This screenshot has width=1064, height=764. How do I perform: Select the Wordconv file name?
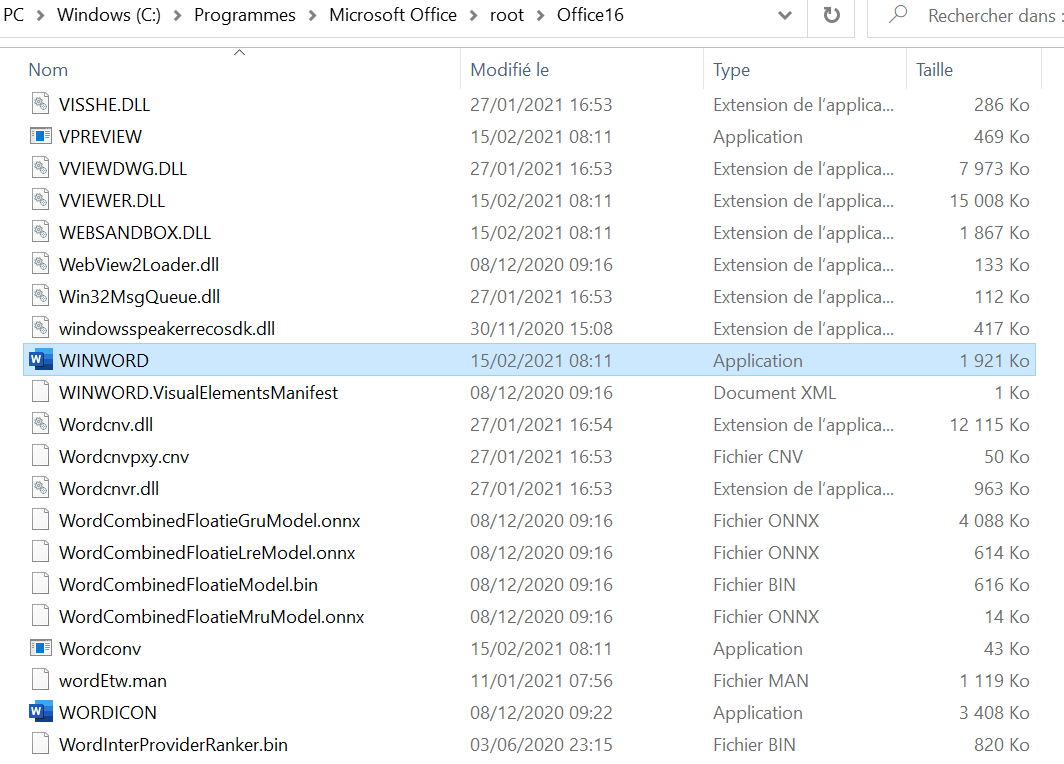[100, 648]
